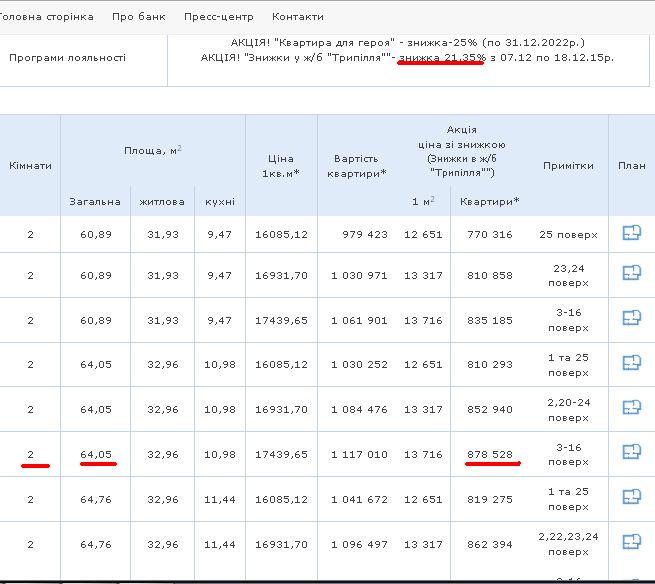655x584 pixels.
Task: Go to Головна сторінка menu item
Action: click(x=46, y=17)
